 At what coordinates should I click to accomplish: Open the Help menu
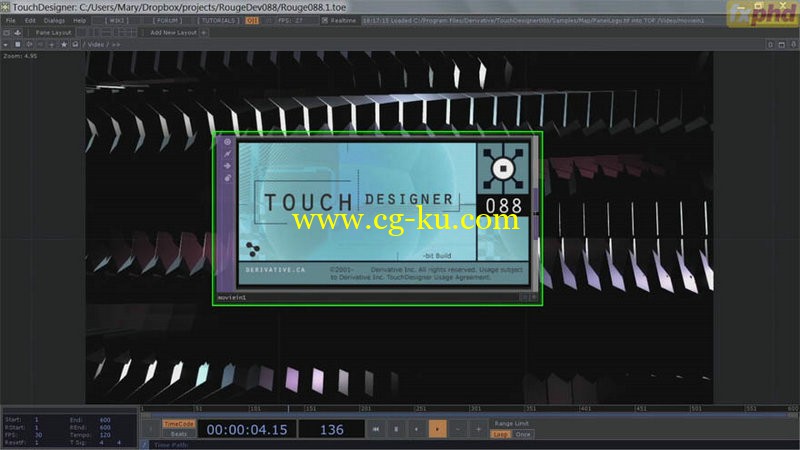(x=80, y=20)
